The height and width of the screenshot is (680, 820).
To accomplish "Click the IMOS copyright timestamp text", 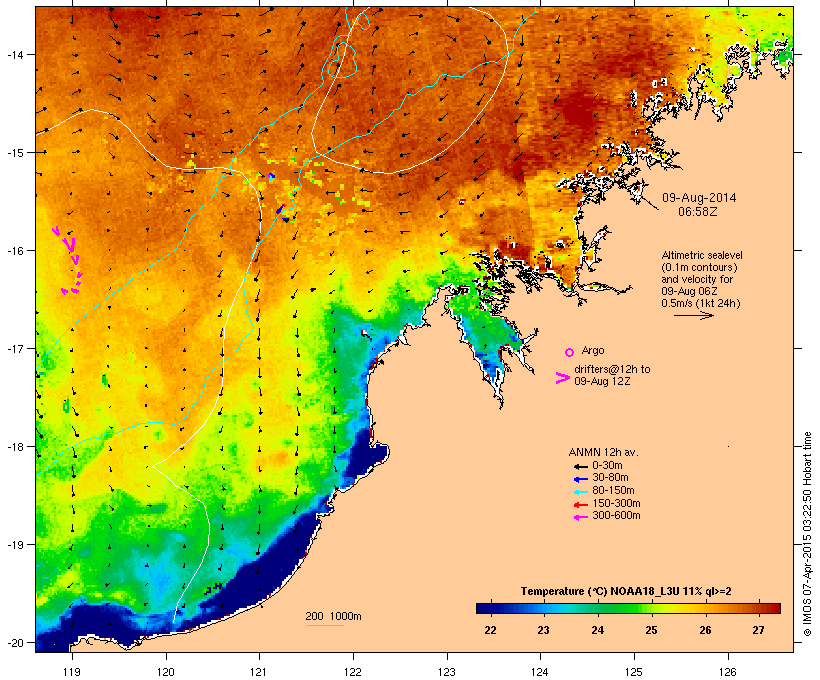I will pos(807,534).
